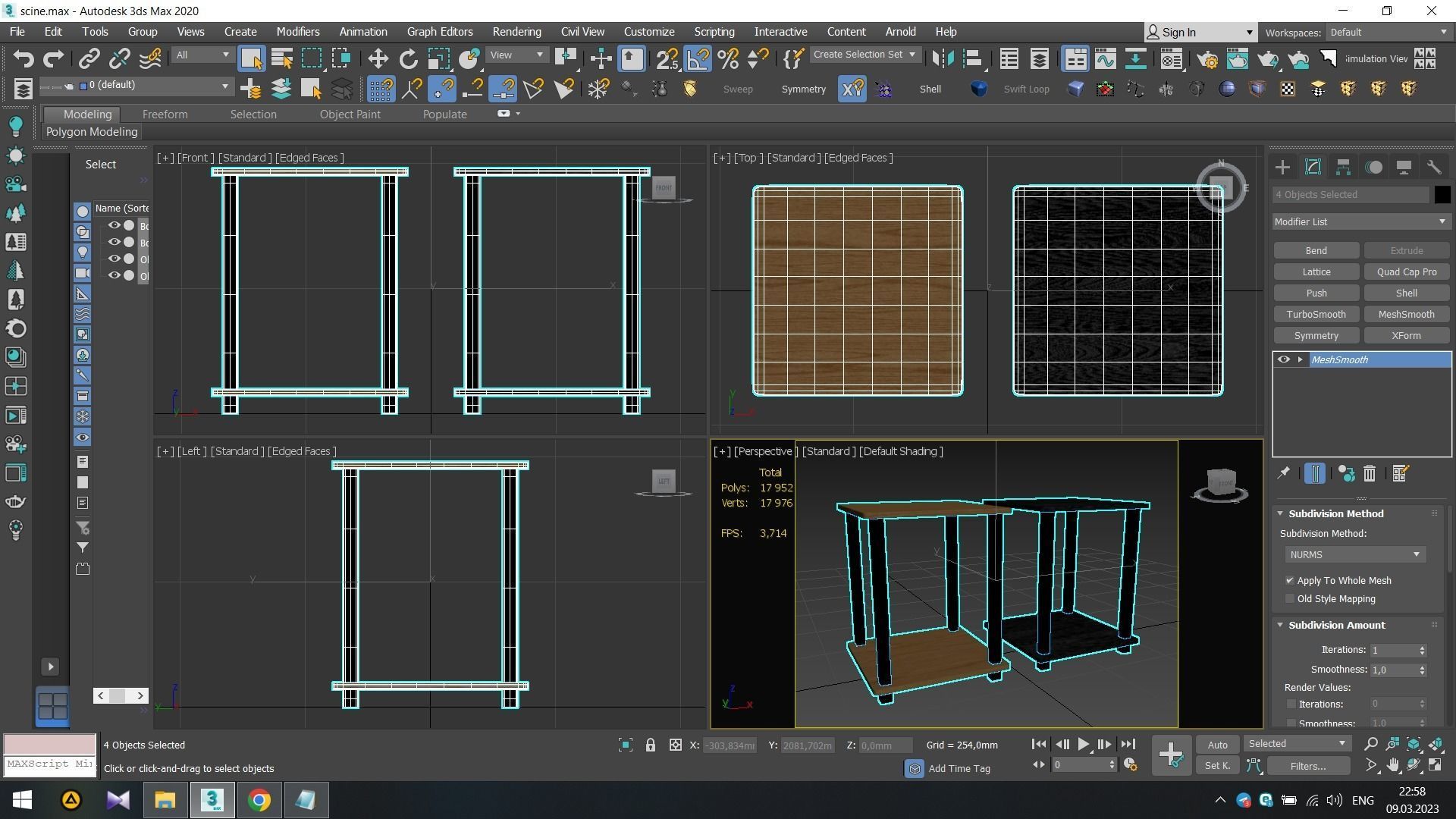Image resolution: width=1456 pixels, height=819 pixels.
Task: Click the Undo arrow icon
Action: pos(23,59)
